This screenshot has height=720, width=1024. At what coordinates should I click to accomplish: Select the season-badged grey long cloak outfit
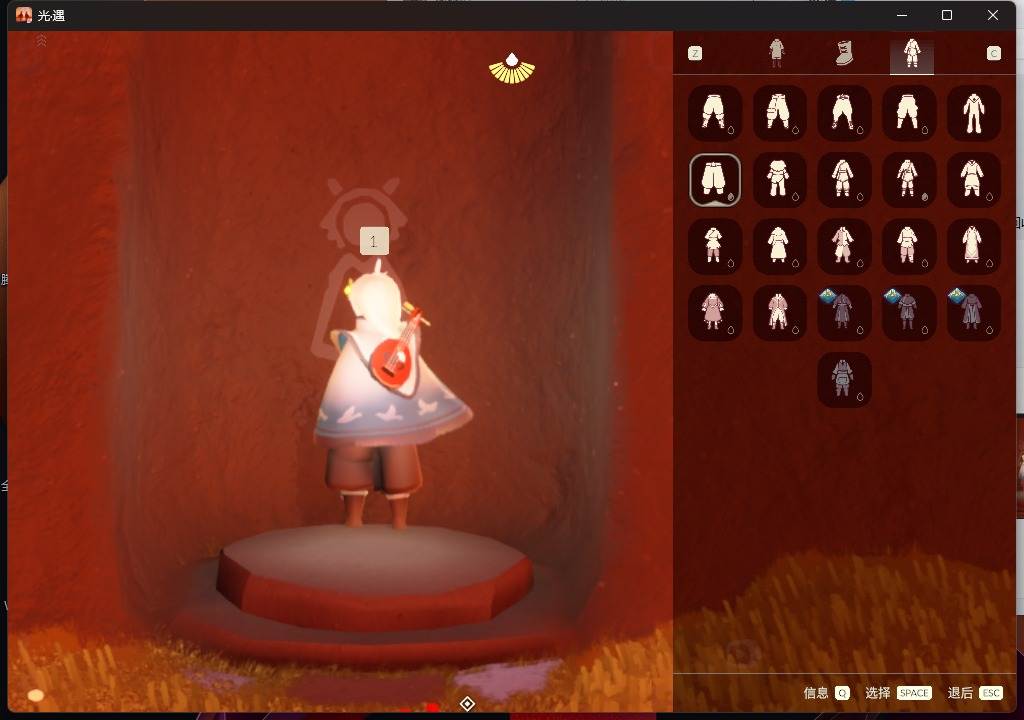973,313
